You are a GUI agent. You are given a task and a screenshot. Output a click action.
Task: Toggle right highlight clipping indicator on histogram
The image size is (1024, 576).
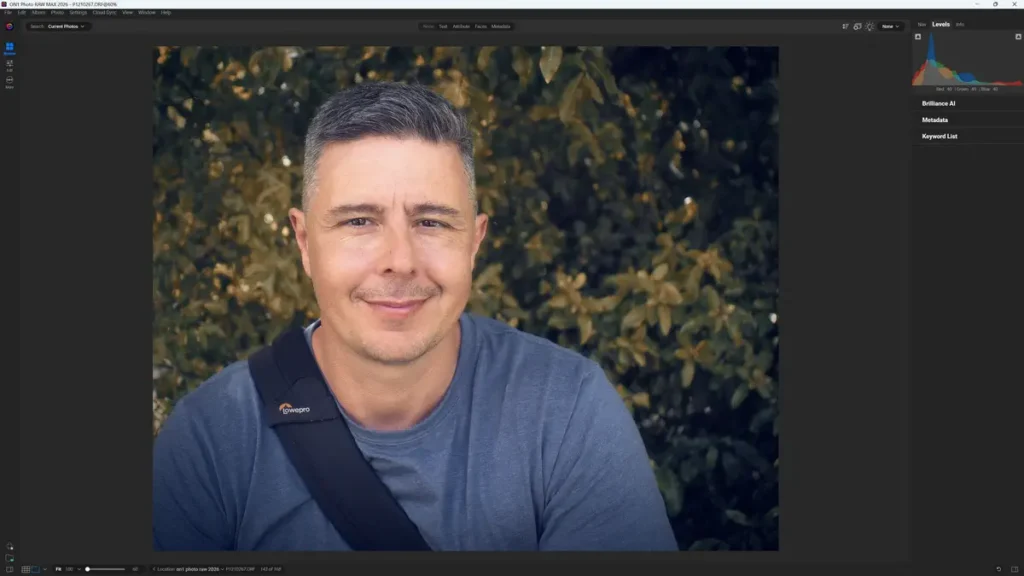click(x=1019, y=37)
